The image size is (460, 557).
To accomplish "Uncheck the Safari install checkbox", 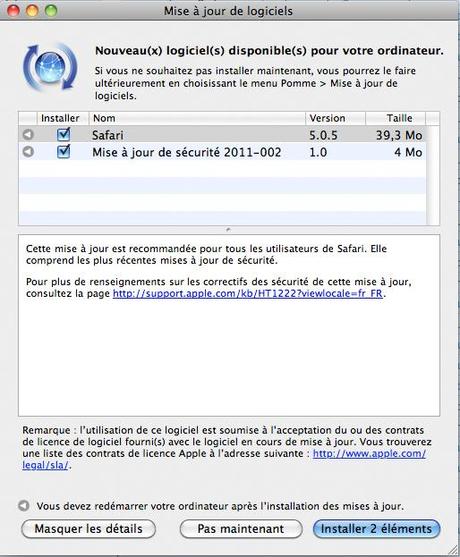I will 64,134.
